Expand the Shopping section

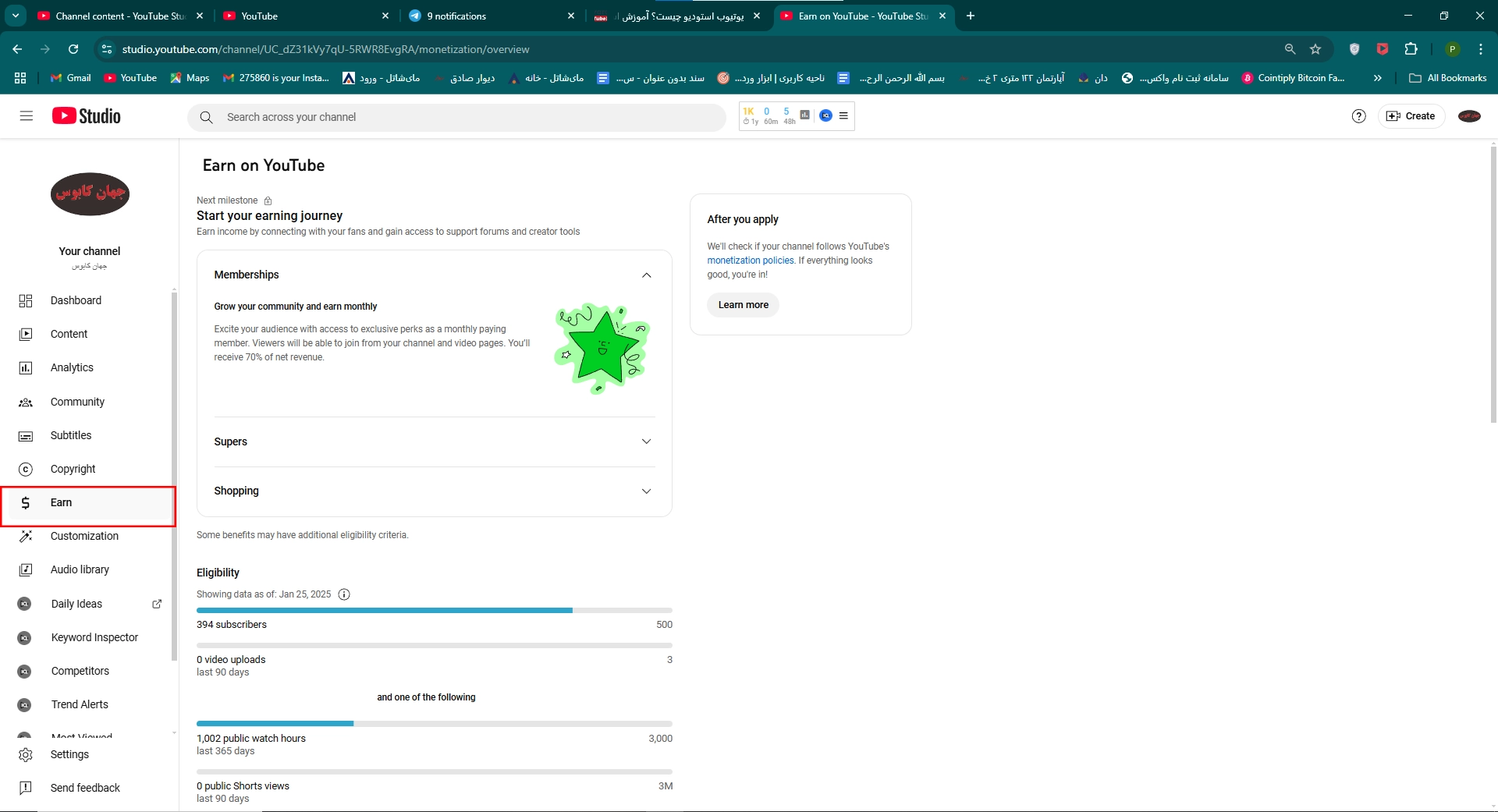(646, 491)
